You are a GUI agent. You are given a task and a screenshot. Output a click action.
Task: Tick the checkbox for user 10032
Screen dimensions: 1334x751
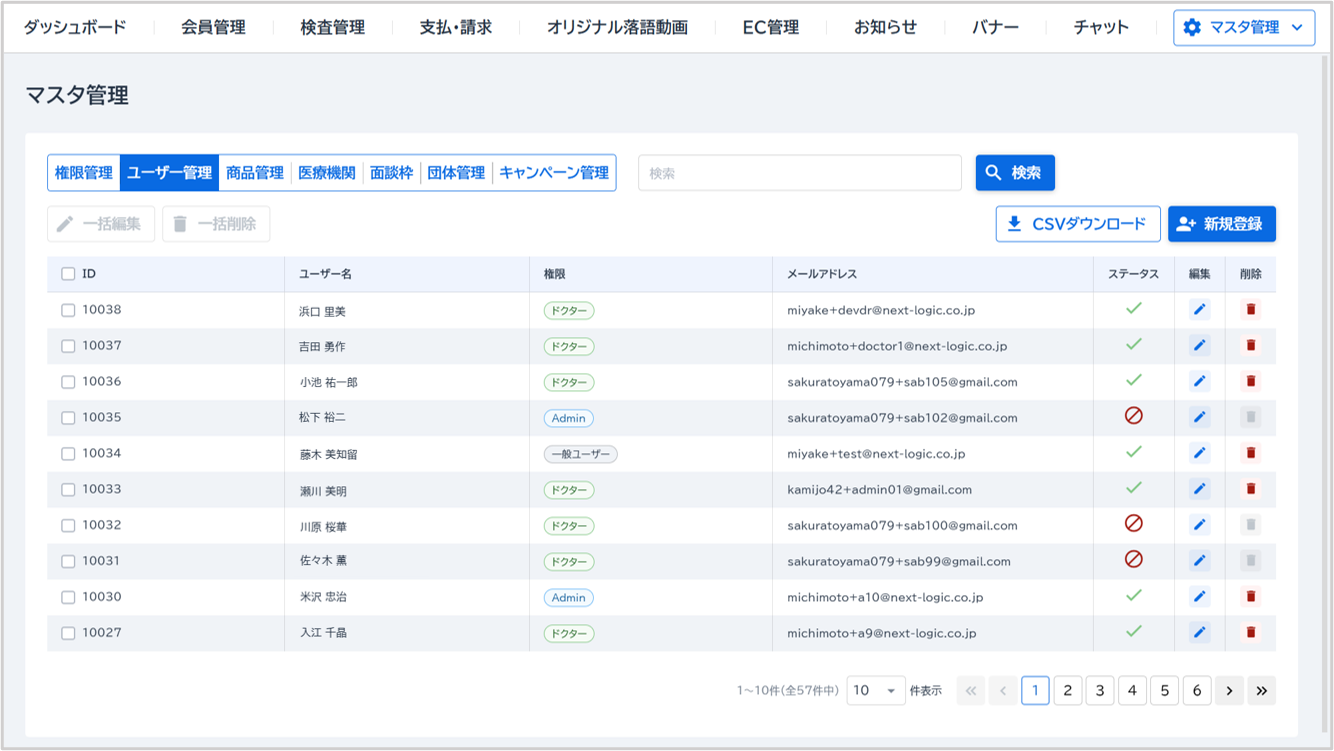click(x=68, y=526)
